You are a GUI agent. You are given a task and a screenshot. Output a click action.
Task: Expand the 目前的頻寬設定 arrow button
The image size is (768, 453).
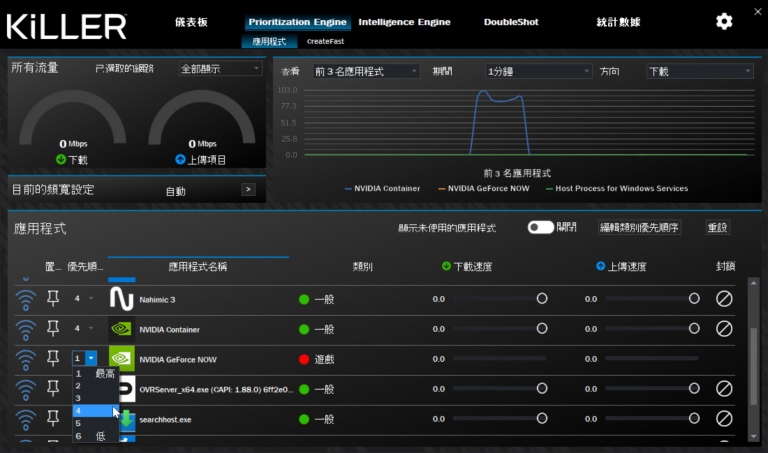pyautogui.click(x=248, y=190)
